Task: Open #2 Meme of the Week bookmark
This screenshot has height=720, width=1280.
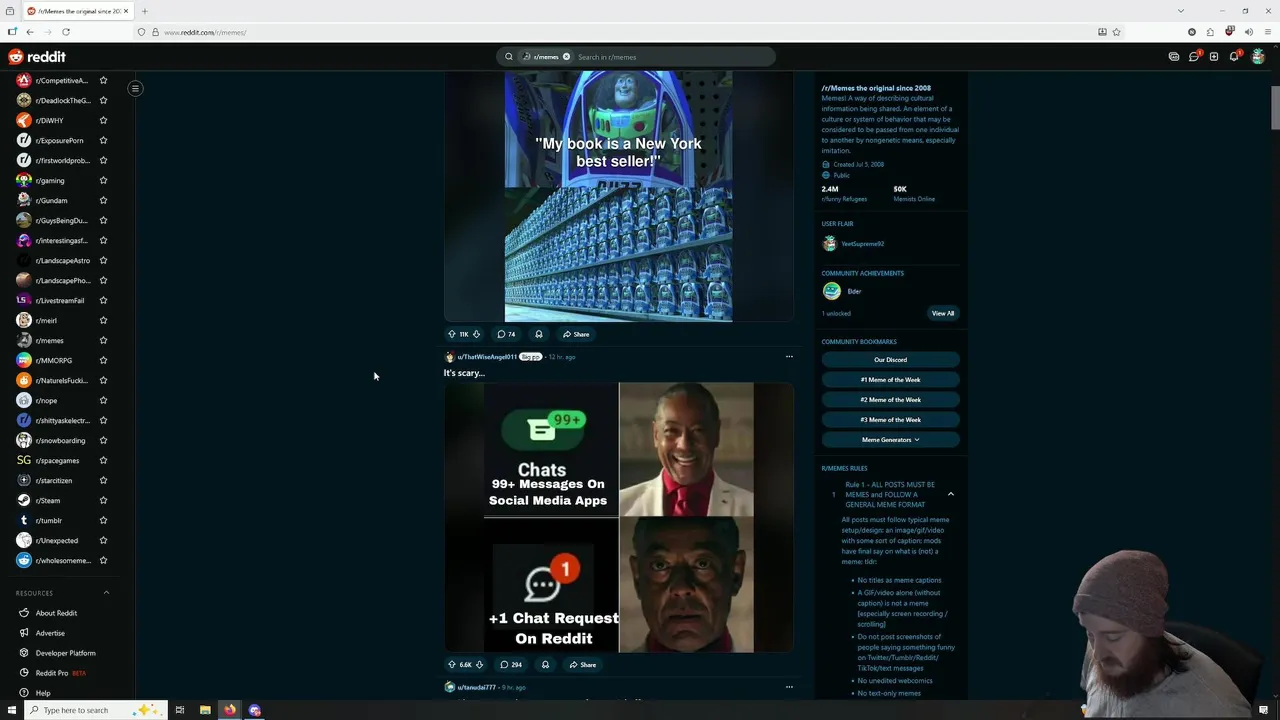Action: 890,400
